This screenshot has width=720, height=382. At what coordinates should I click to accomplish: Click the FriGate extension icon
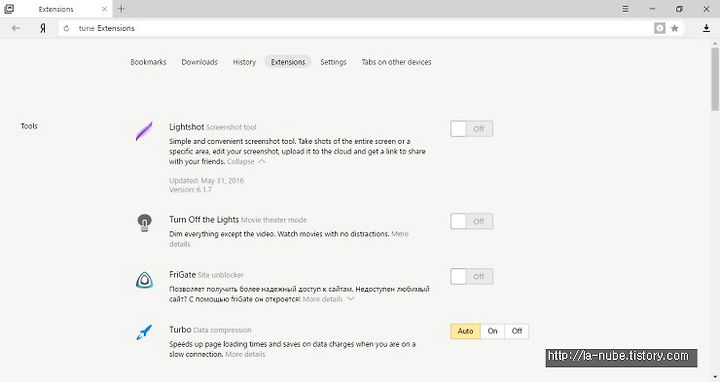(144, 280)
